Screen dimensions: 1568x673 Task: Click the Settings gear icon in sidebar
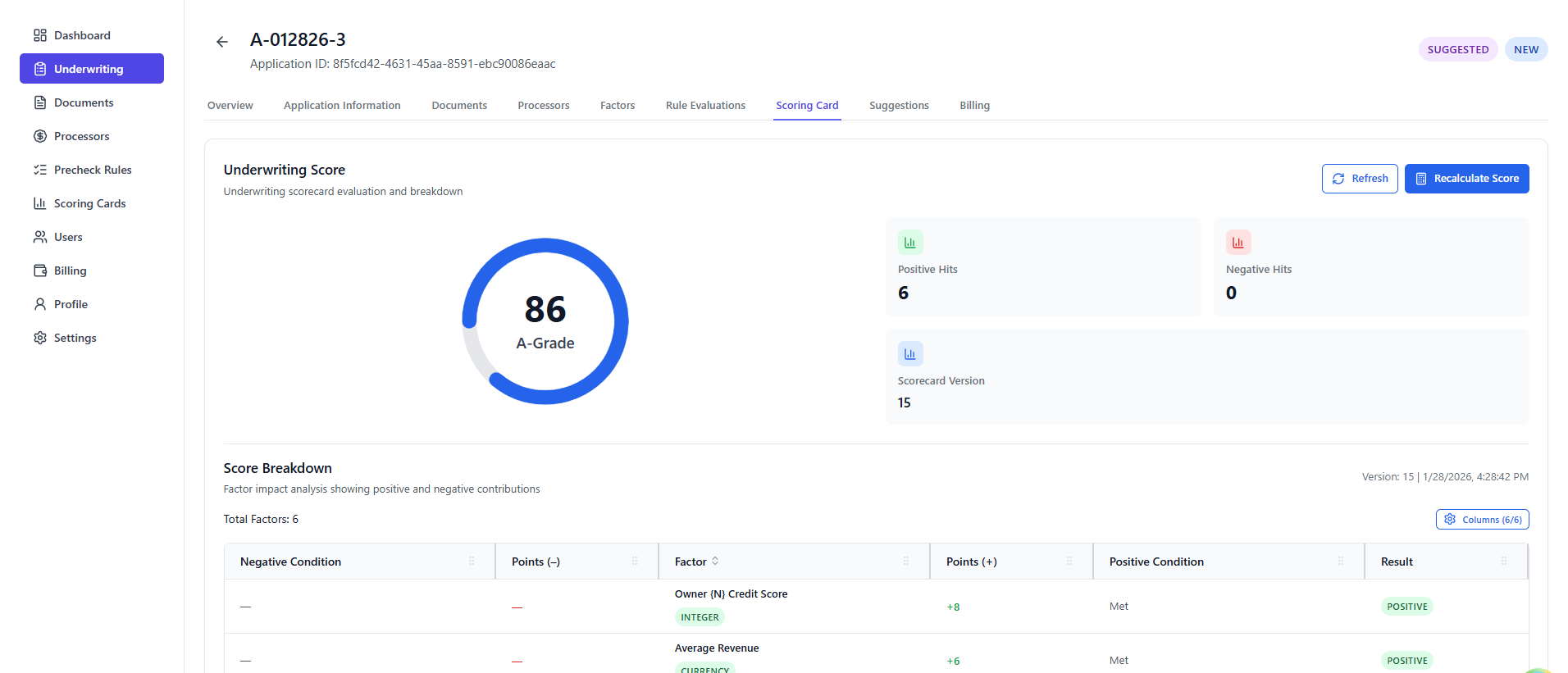pyautogui.click(x=39, y=338)
